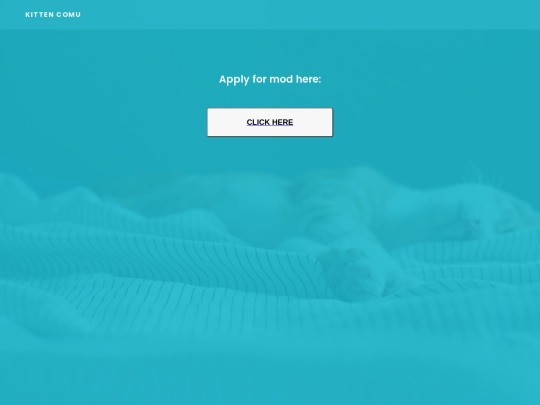Viewport: 540px width, 405px height.
Task: Select the underlined CLICK HERE link text
Action: 270,122
